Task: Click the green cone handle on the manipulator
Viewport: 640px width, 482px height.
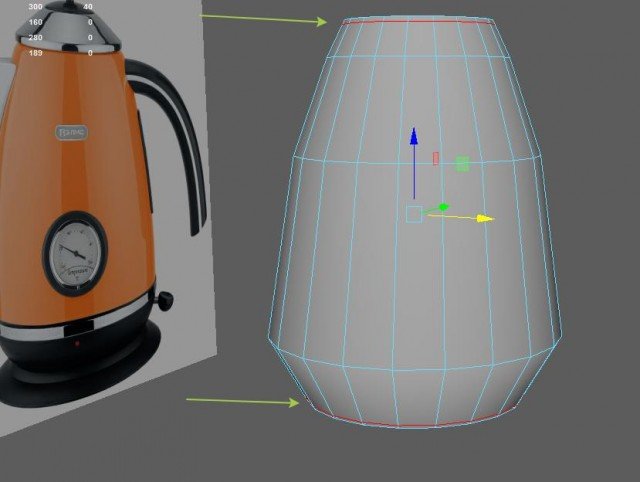Action: 440,207
